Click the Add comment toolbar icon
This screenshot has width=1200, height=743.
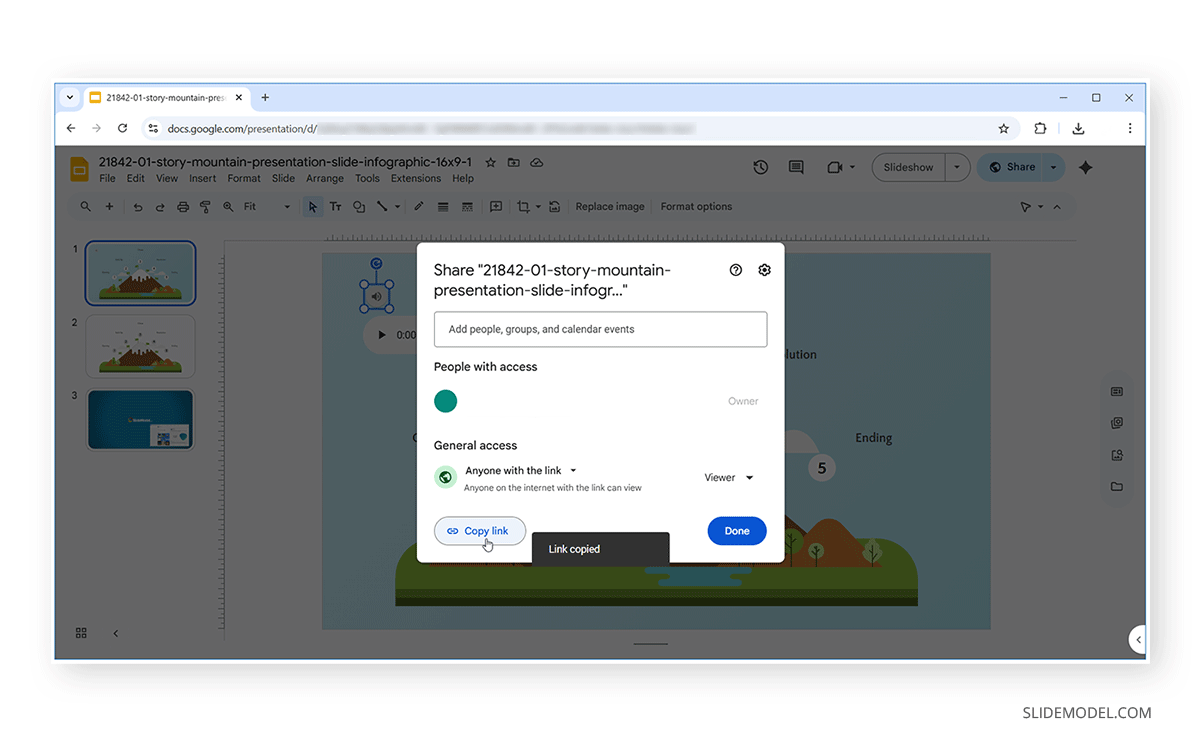coord(496,206)
